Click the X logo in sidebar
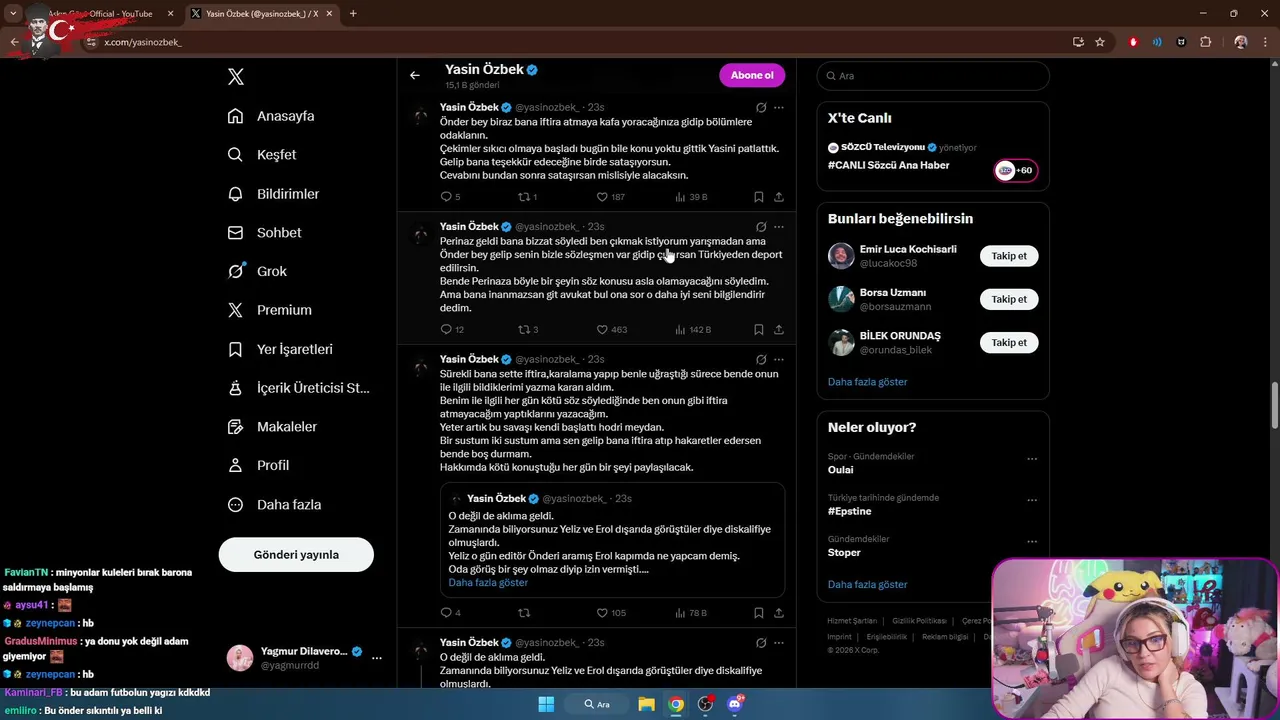Viewport: 1280px width, 720px height. [x=236, y=77]
